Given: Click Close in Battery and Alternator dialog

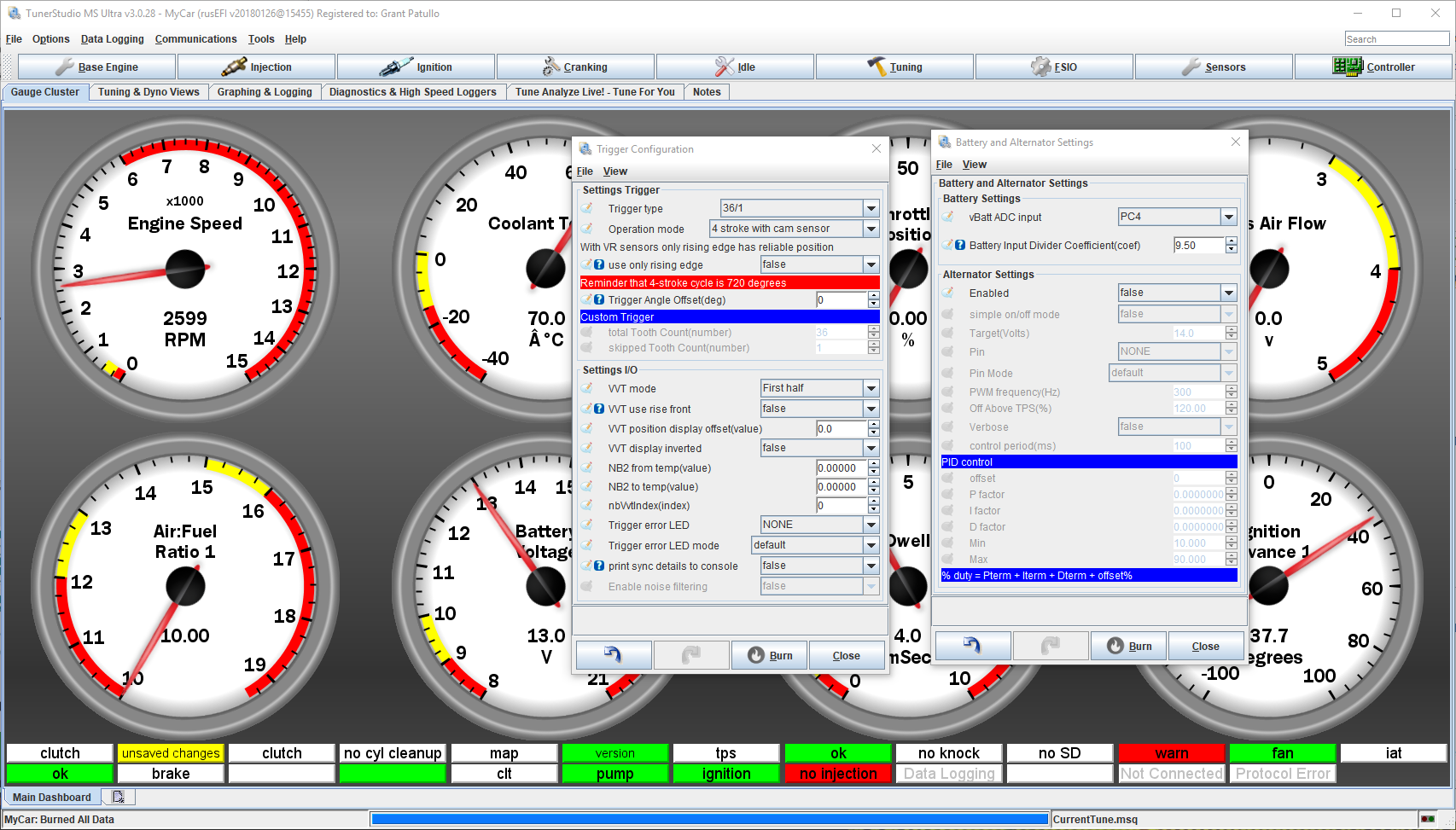Looking at the screenshot, I should pos(1205,646).
